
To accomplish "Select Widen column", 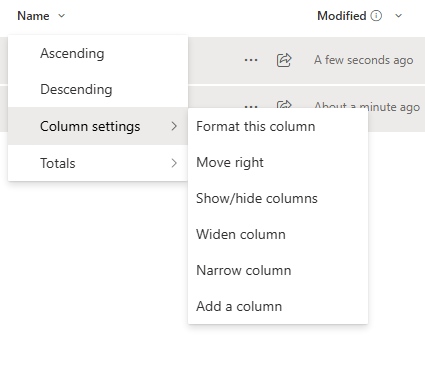I will pos(278,234).
